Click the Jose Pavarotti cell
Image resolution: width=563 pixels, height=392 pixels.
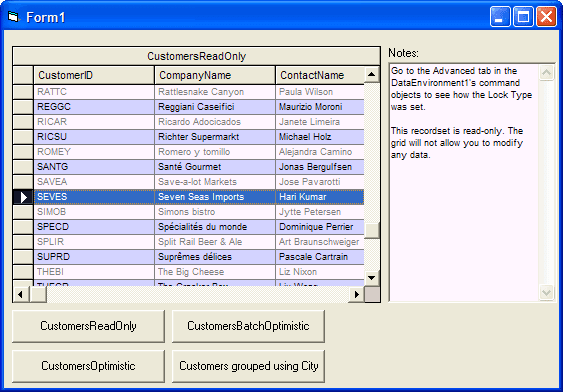(x=320, y=182)
